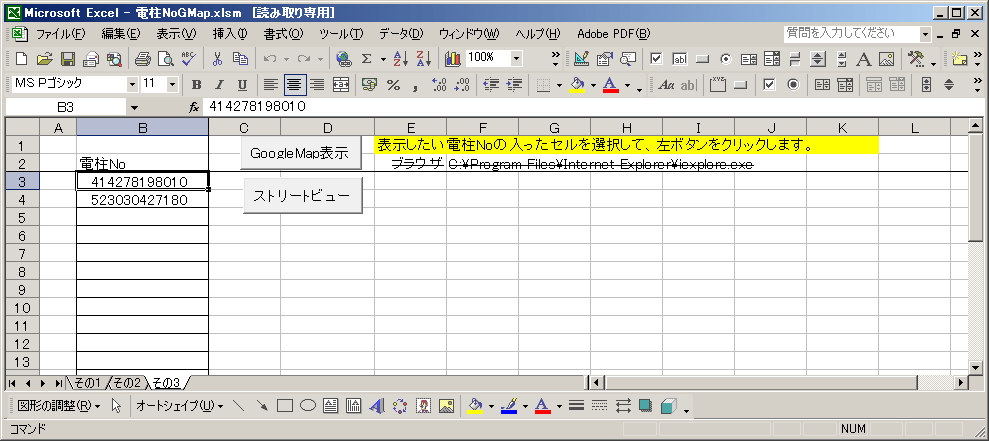This screenshot has width=989, height=441.
Task: Select the rectangle drawing tool
Action: coord(285,406)
